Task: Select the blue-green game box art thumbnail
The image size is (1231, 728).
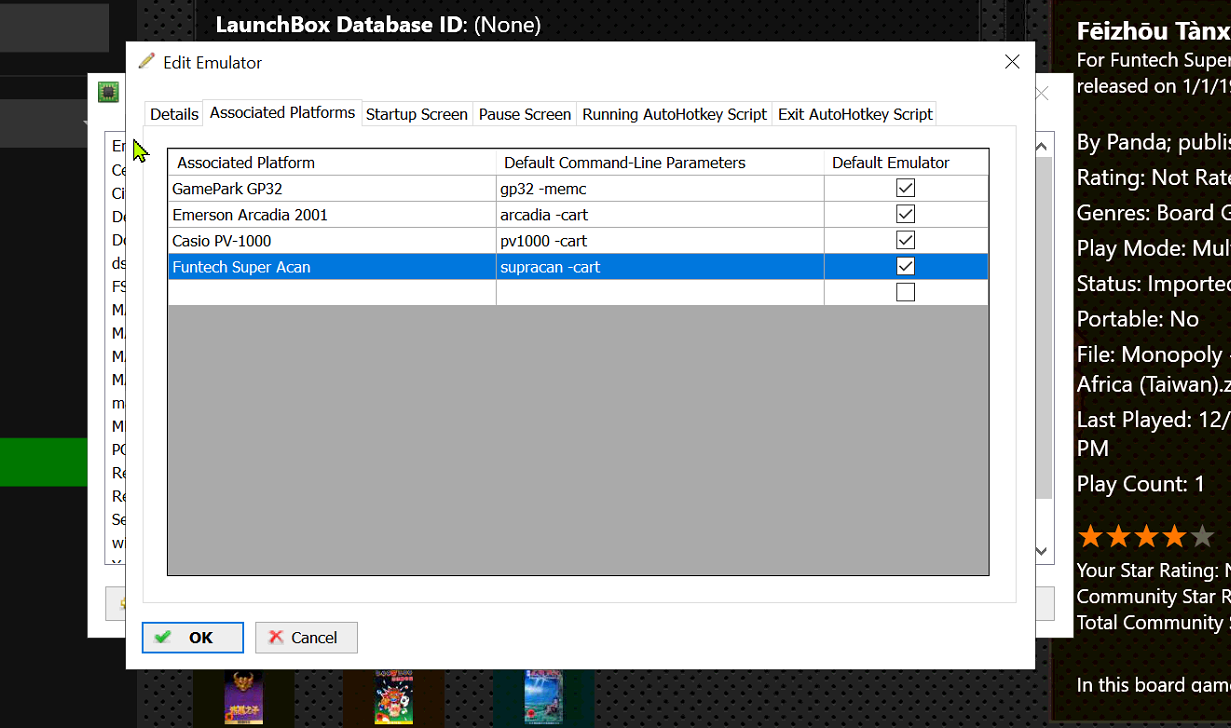Action: pyautogui.click(x=544, y=697)
